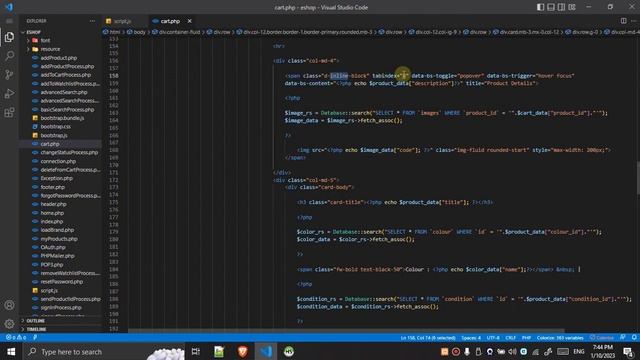Expand the resource folder
The image size is (640, 360).
click(x=50, y=49)
